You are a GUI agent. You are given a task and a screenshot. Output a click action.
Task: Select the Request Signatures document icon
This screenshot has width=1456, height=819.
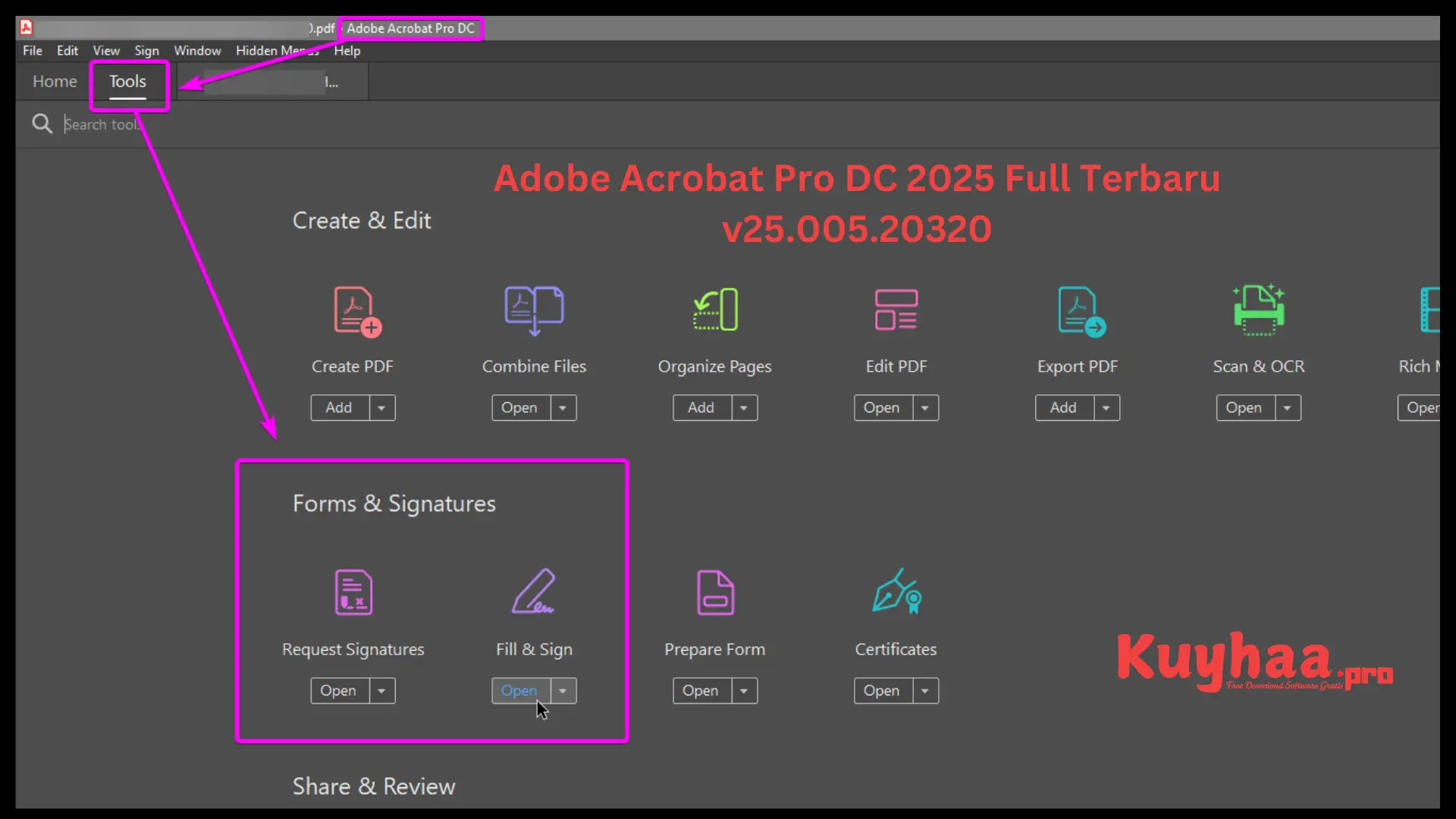pyautogui.click(x=353, y=593)
